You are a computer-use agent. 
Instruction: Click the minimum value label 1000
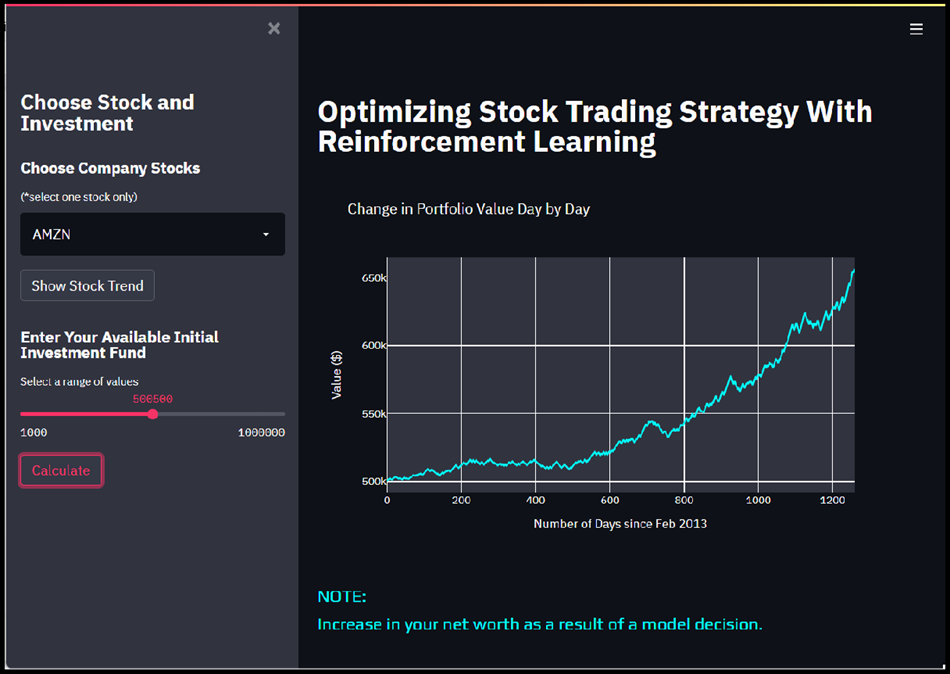click(33, 432)
